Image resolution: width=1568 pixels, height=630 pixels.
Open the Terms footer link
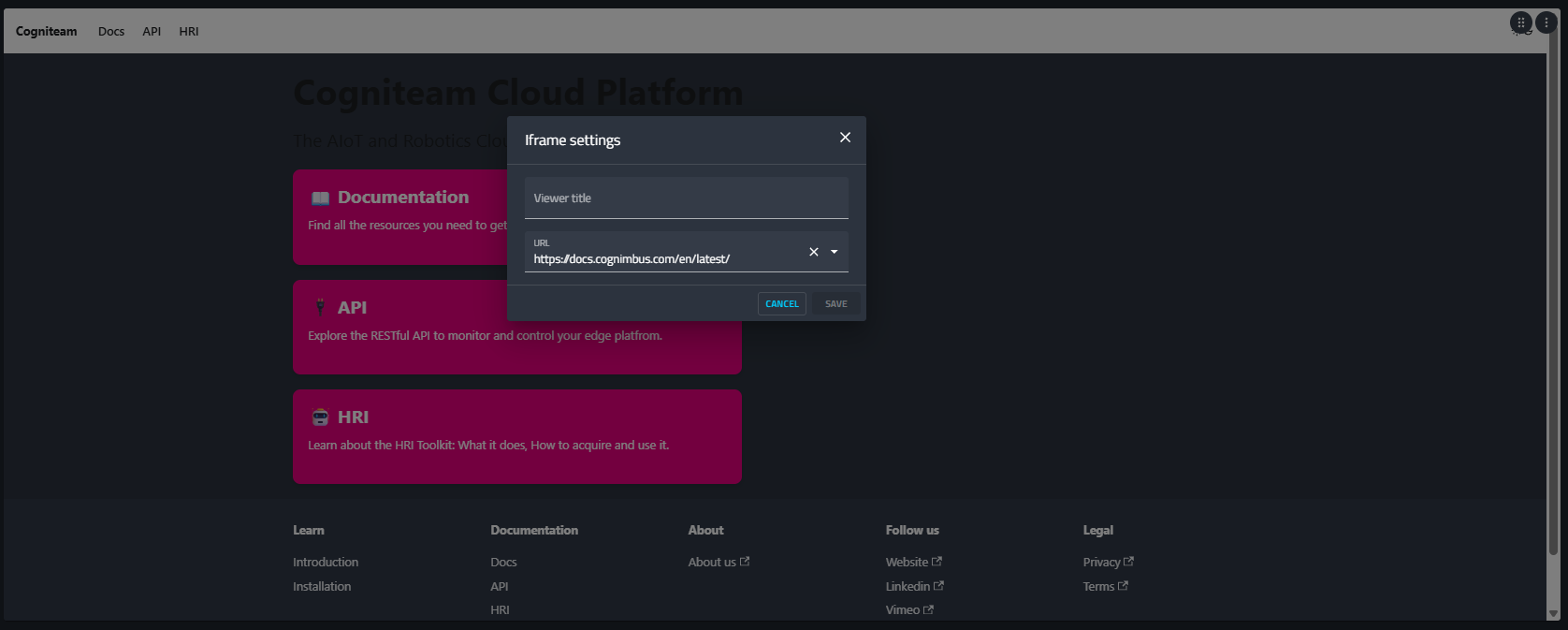coord(1106,587)
